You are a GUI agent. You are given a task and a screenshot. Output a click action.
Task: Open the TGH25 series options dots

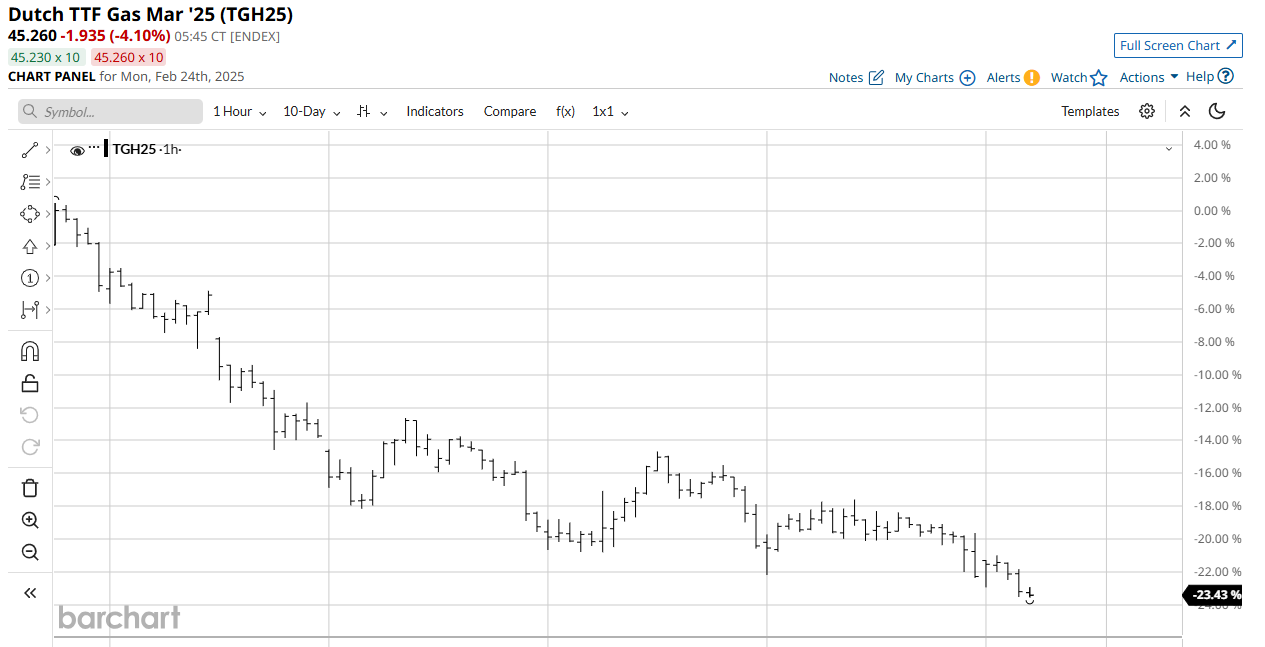[94, 147]
